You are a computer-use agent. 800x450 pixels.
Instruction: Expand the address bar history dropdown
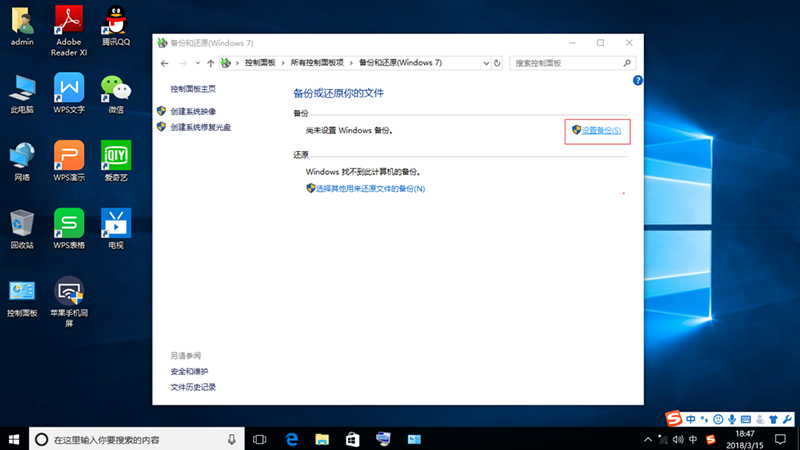pyautogui.click(x=486, y=63)
